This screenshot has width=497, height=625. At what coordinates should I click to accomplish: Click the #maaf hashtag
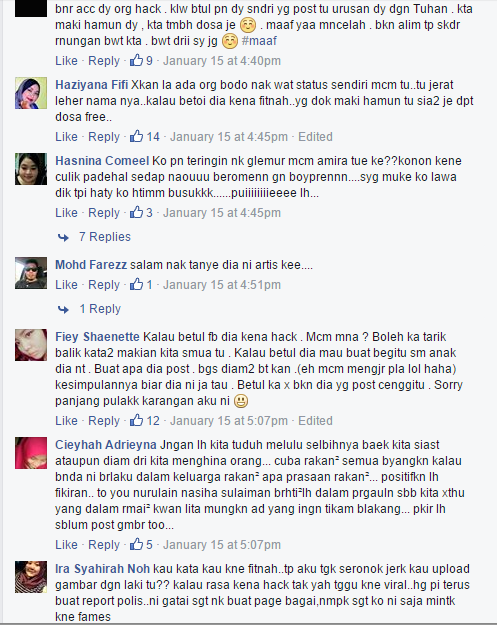pyautogui.click(x=259, y=41)
